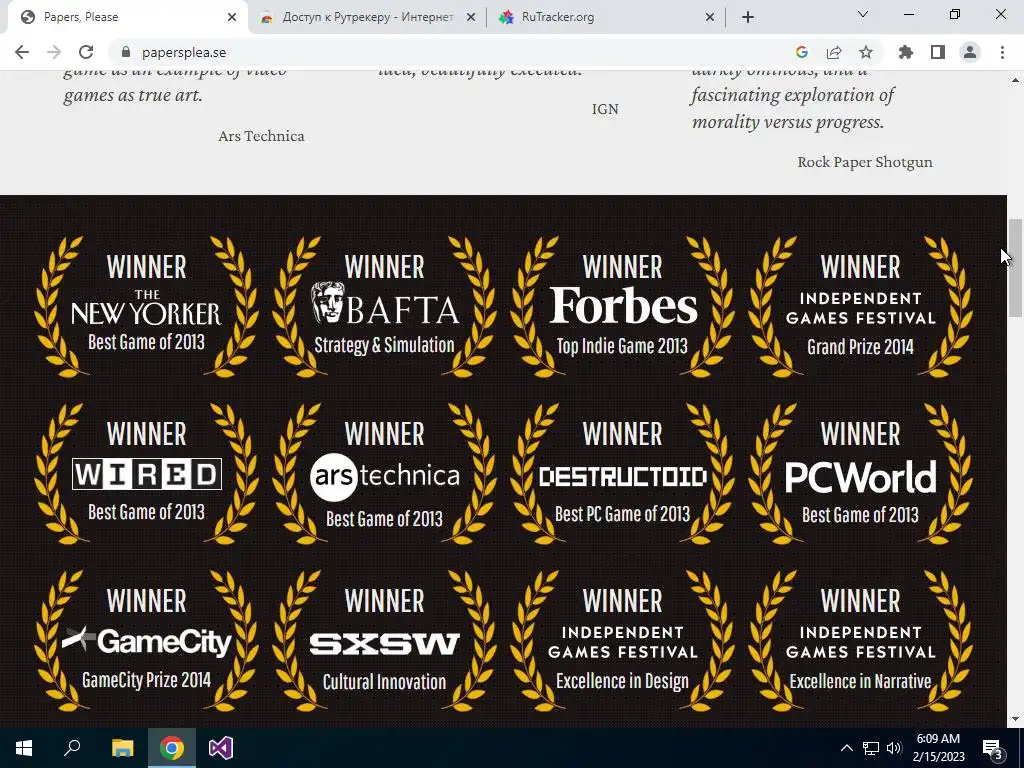Click the Ars Technica Best Game award badge

pyautogui.click(x=384, y=473)
